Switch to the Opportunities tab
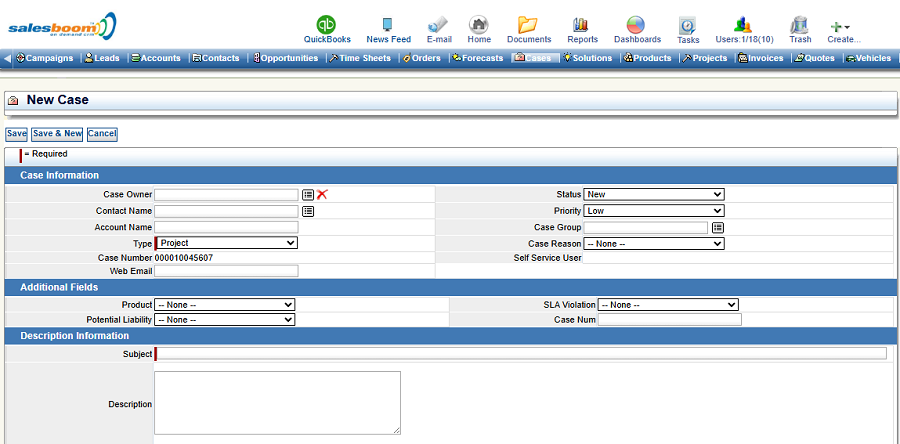 [289, 58]
